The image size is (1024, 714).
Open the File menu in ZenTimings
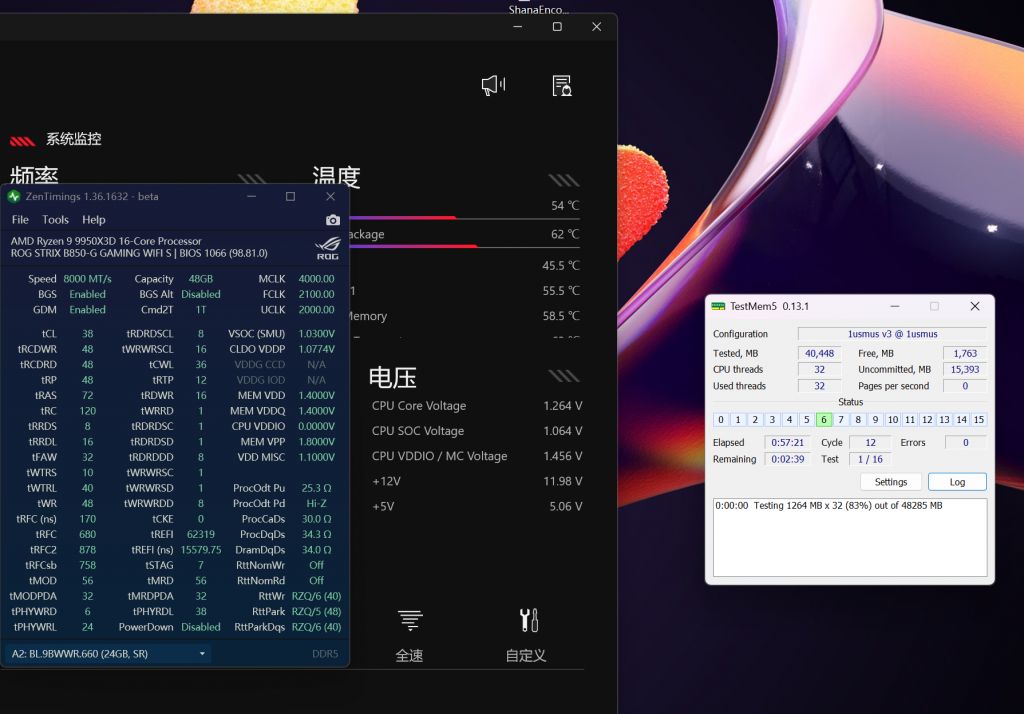(x=20, y=220)
